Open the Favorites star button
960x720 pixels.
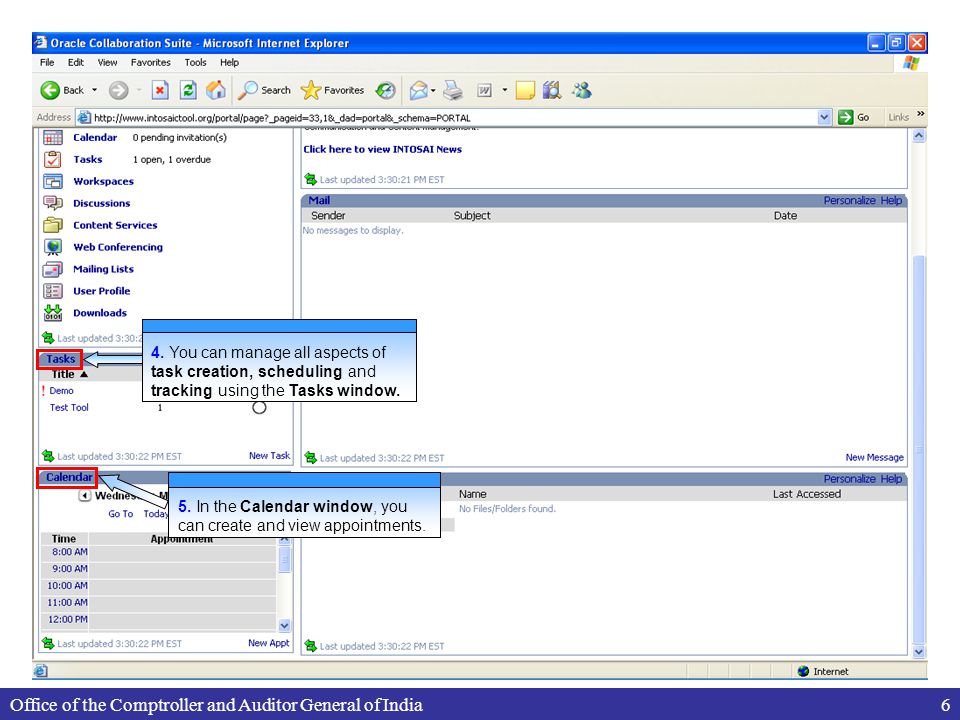[332, 91]
